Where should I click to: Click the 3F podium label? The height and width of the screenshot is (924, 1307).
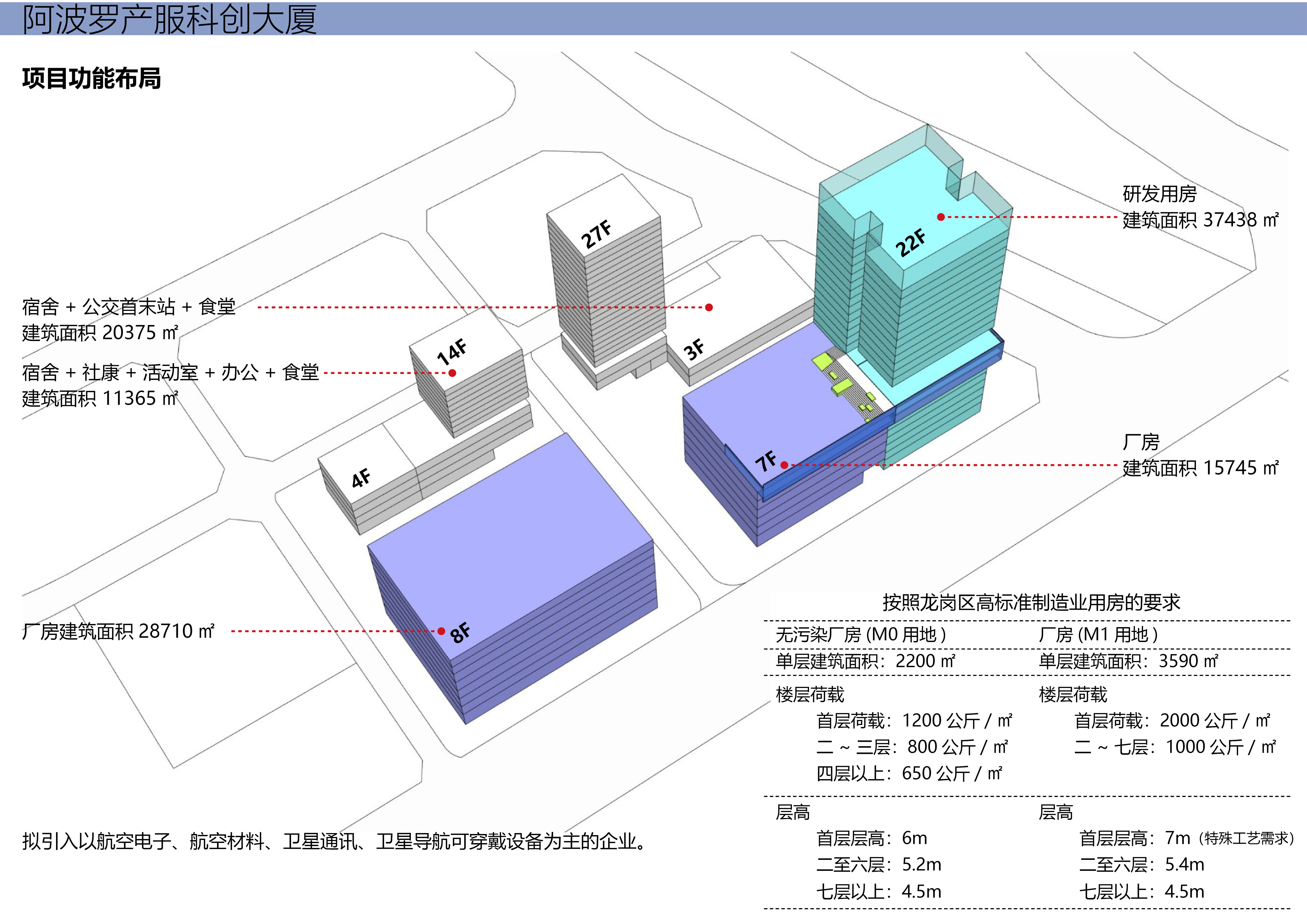coord(694,349)
